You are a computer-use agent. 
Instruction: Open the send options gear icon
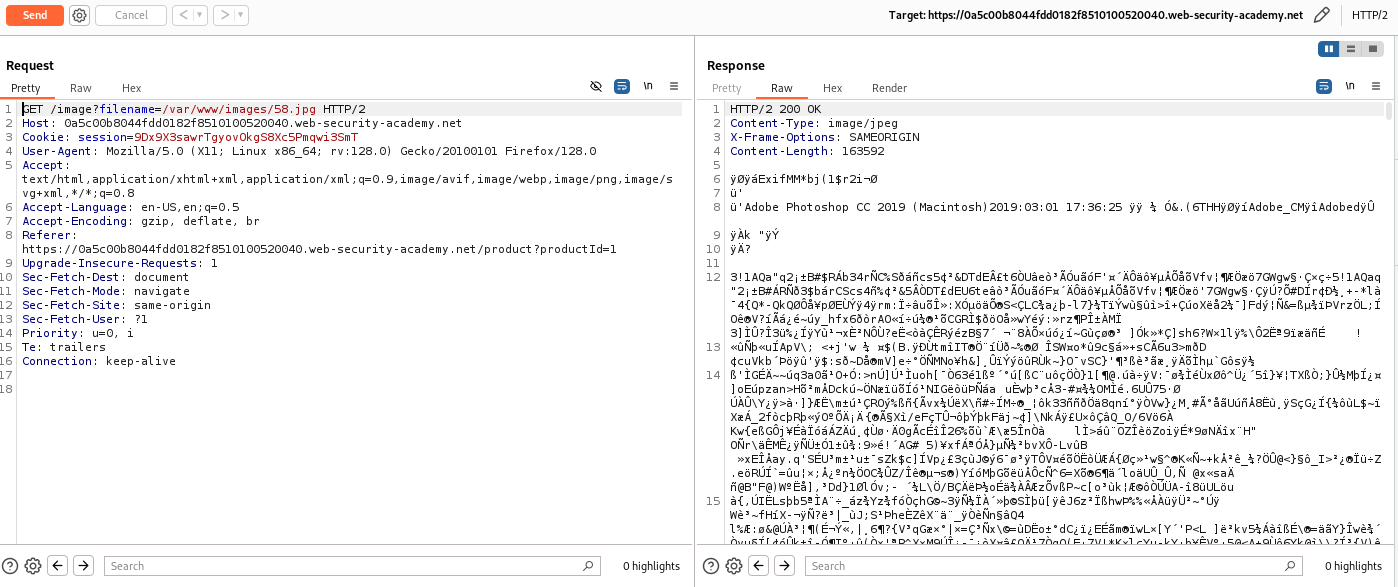click(x=79, y=15)
